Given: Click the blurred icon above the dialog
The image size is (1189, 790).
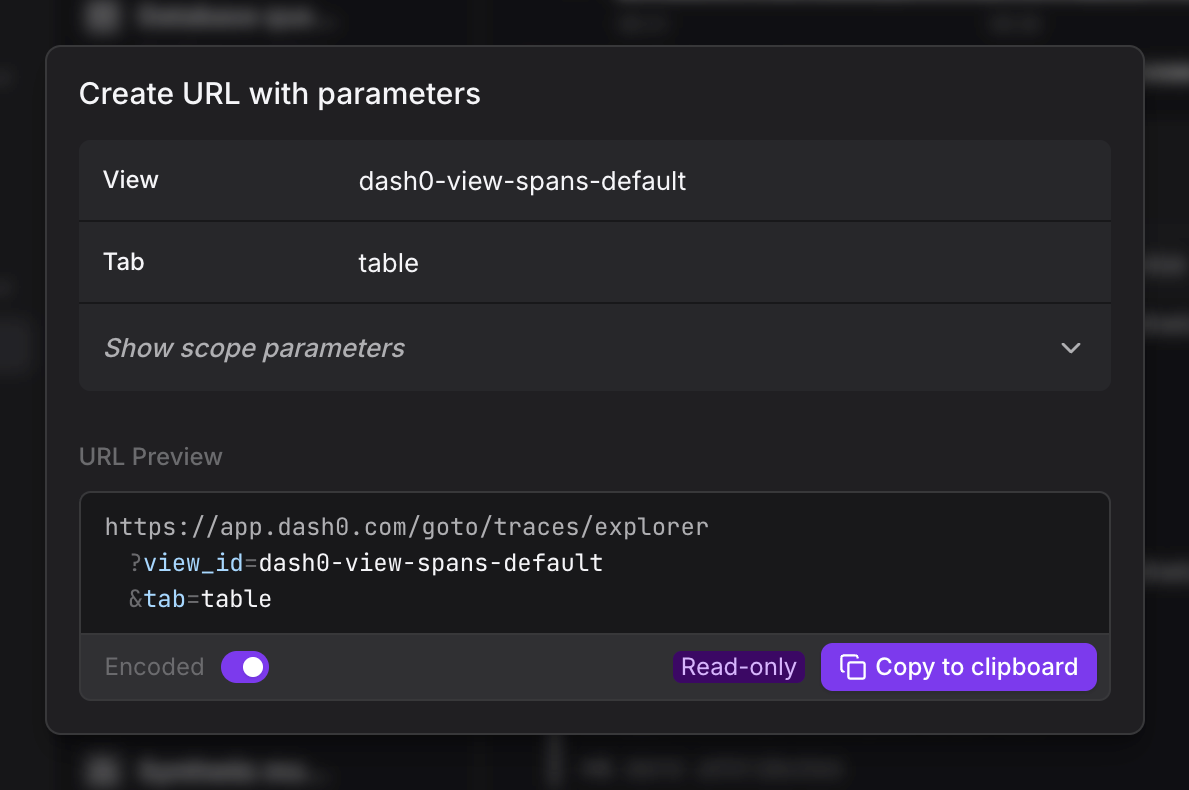Looking at the screenshot, I should 100,16.
